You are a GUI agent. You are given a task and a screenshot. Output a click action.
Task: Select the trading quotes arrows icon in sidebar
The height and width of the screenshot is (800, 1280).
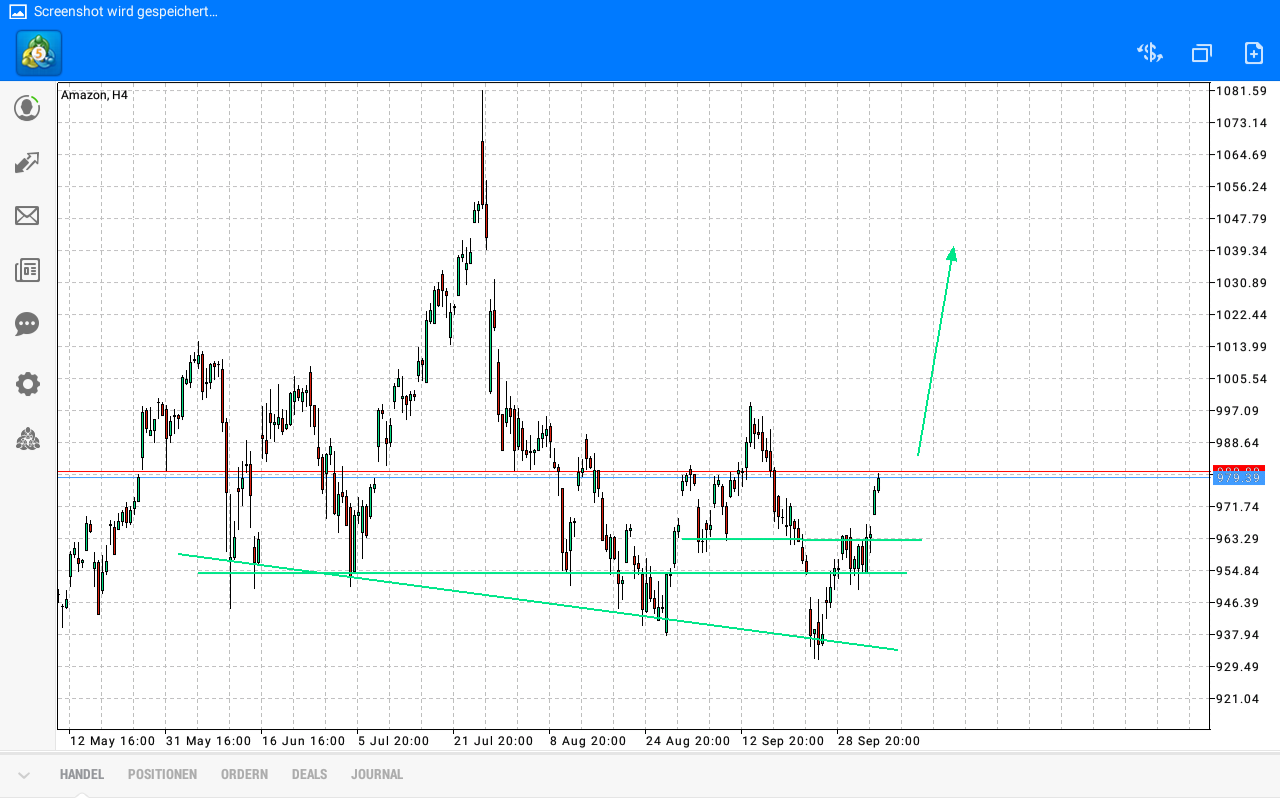[27, 162]
